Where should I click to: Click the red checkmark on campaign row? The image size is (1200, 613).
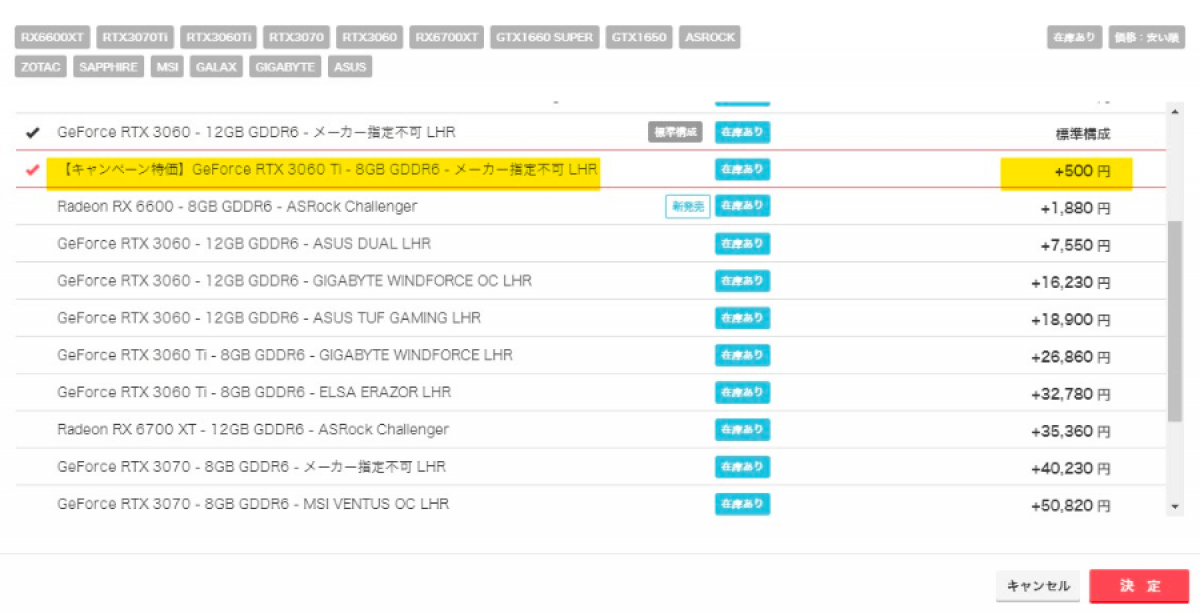[32, 170]
